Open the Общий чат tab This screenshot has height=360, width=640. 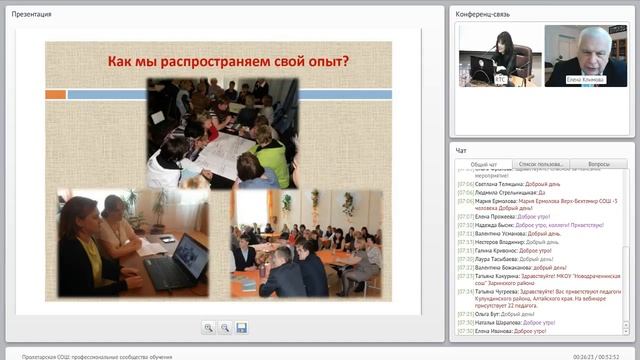click(484, 164)
